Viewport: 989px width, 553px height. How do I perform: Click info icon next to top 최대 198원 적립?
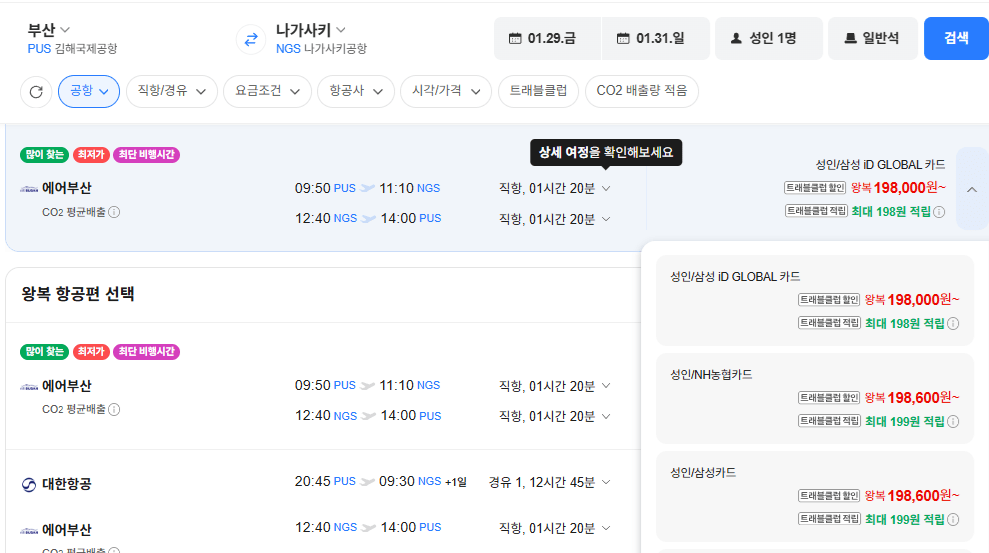[x=939, y=212]
